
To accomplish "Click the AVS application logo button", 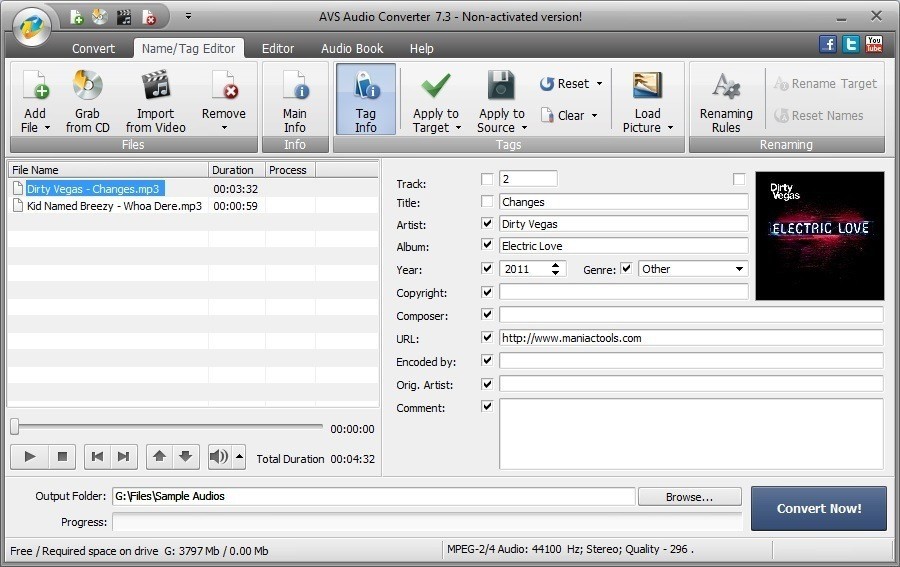I will click(32, 26).
